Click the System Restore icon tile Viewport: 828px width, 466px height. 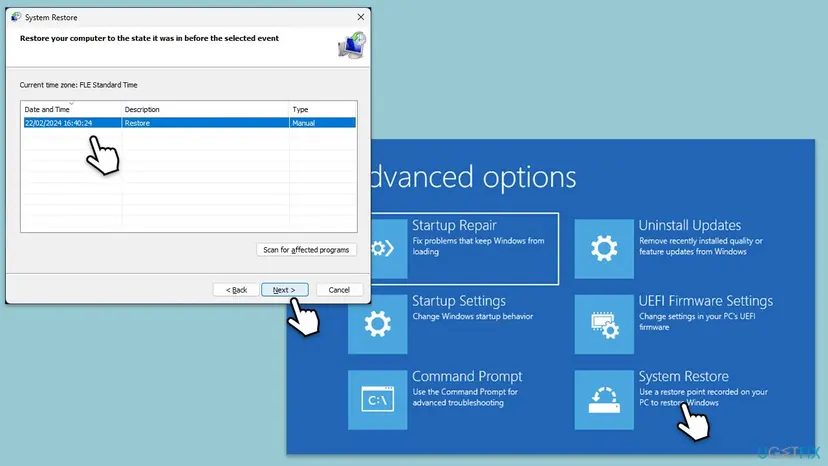pyautogui.click(x=604, y=399)
